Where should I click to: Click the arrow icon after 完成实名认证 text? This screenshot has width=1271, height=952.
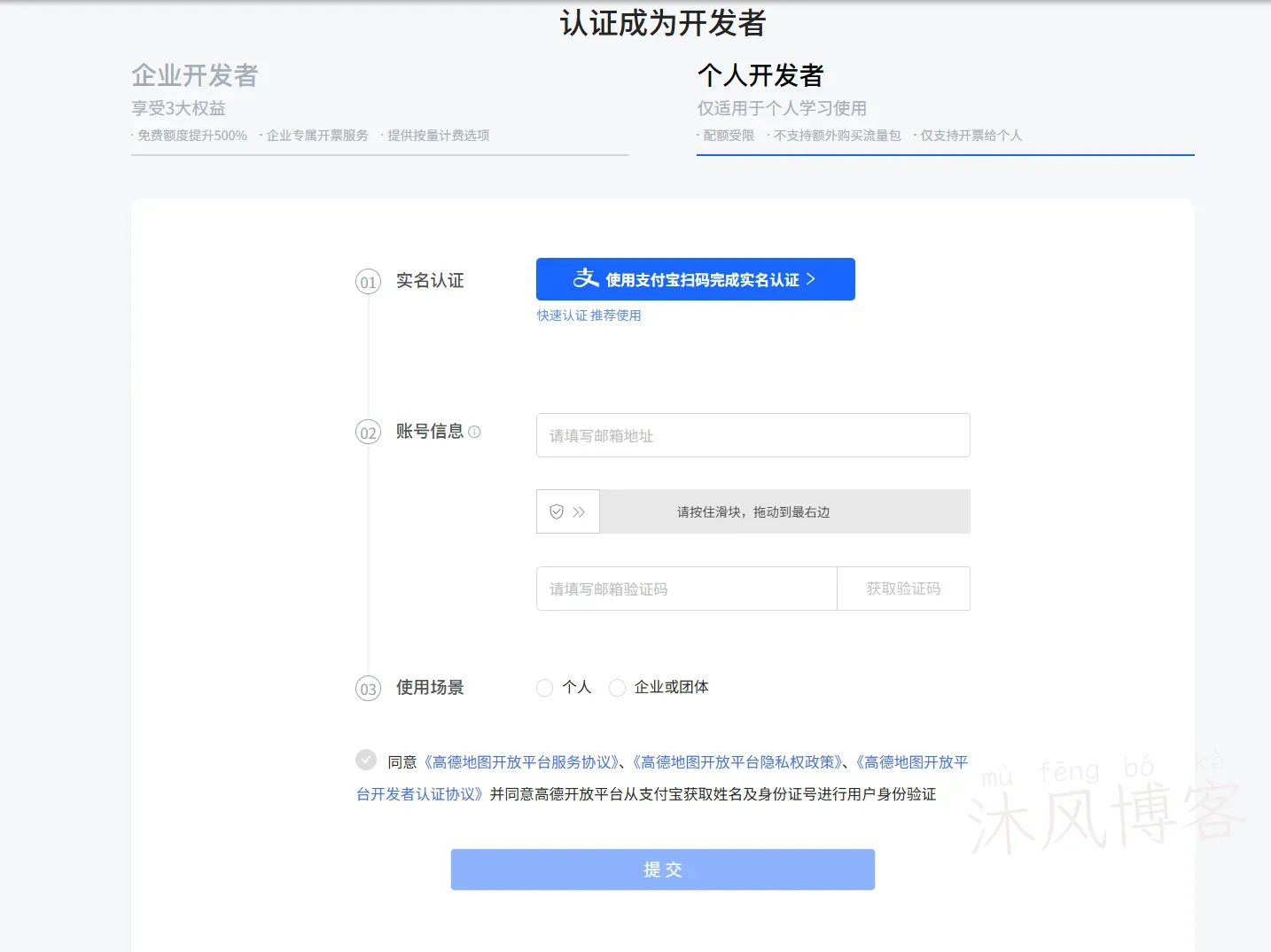810,279
